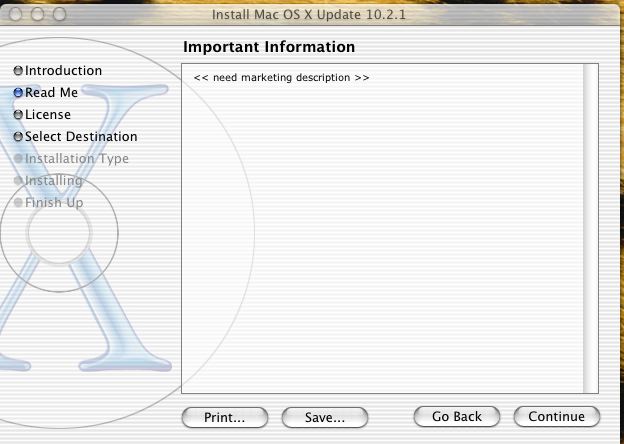This screenshot has width=624, height=444.
Task: Click the Continue button
Action: point(556,417)
